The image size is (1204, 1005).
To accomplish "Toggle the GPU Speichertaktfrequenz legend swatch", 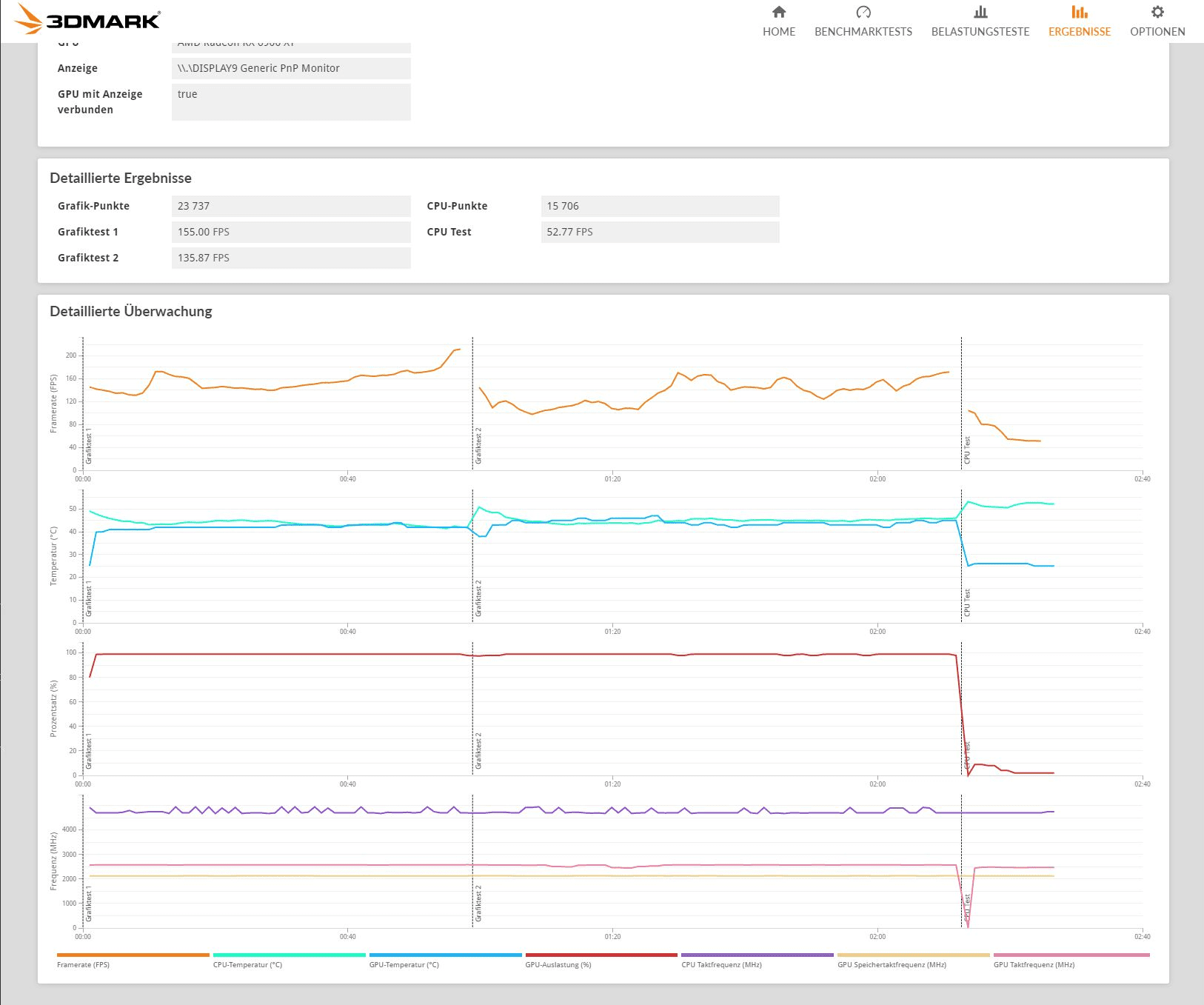I will [914, 955].
